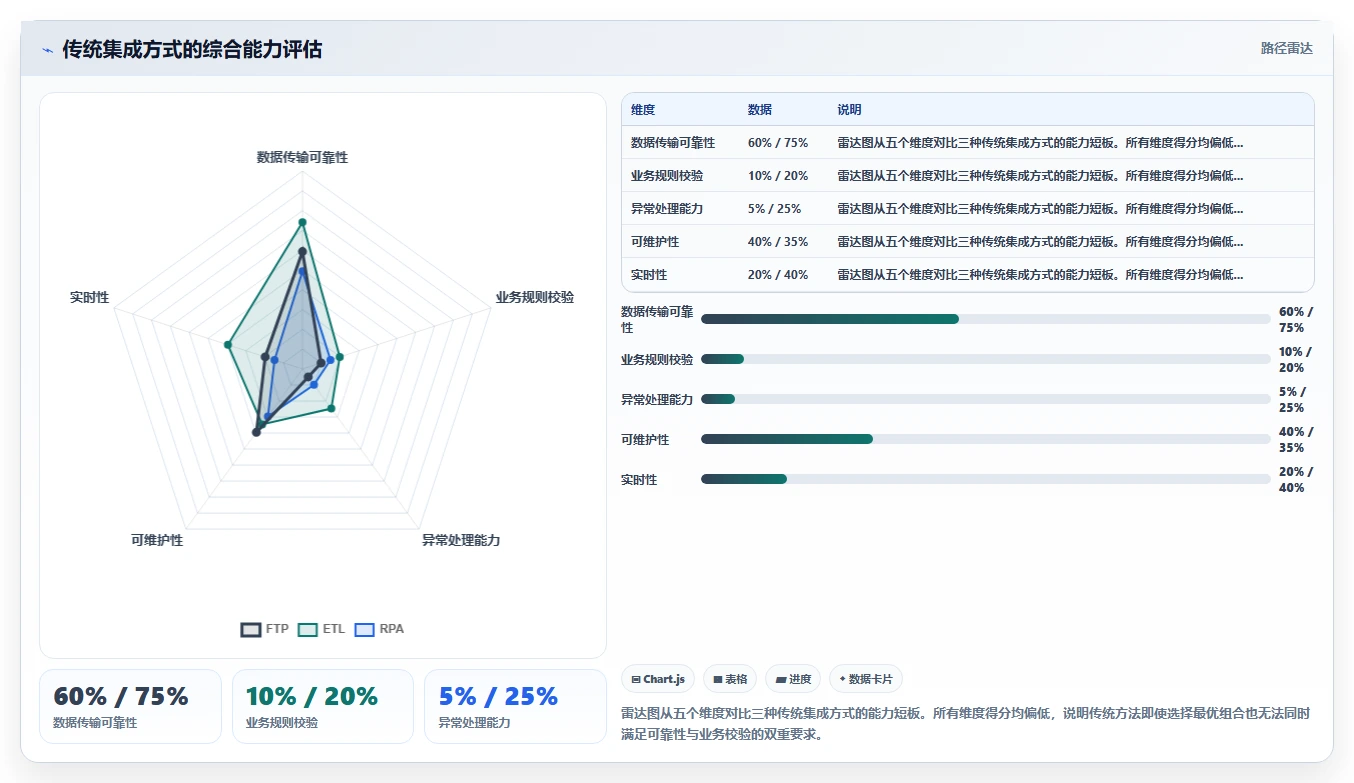1354x783 pixels.
Task: Select the 进度 chip
Action: pos(793,679)
